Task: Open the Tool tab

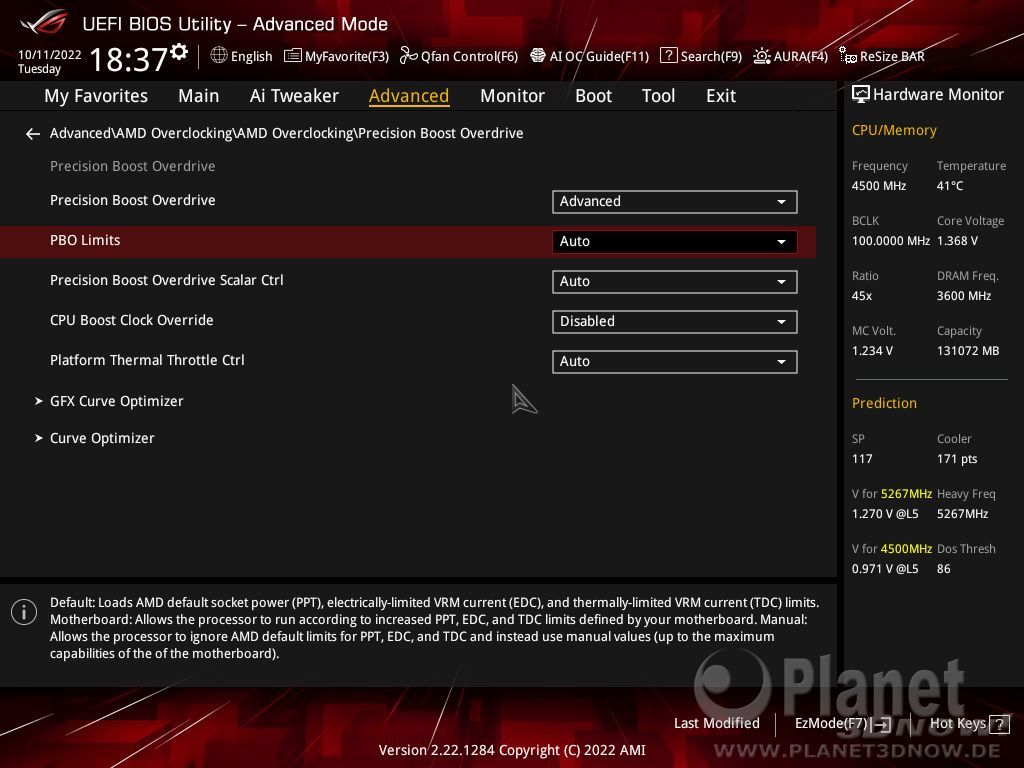Action: [658, 96]
